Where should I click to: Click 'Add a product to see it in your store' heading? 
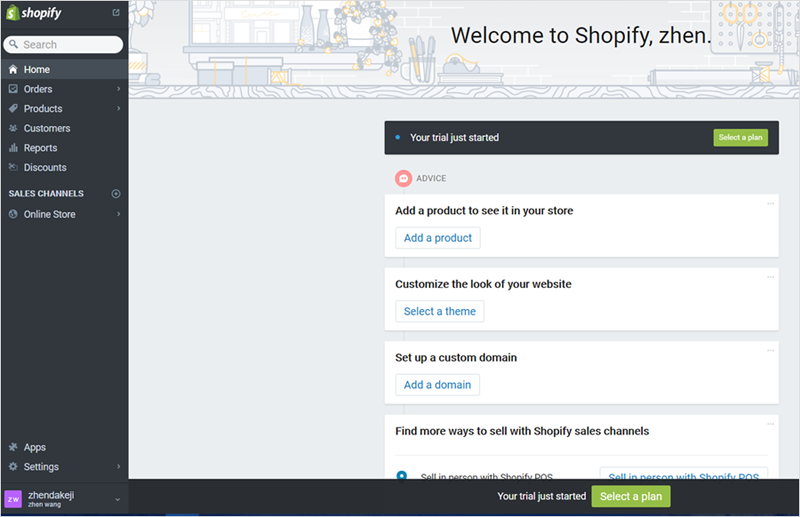tap(484, 210)
